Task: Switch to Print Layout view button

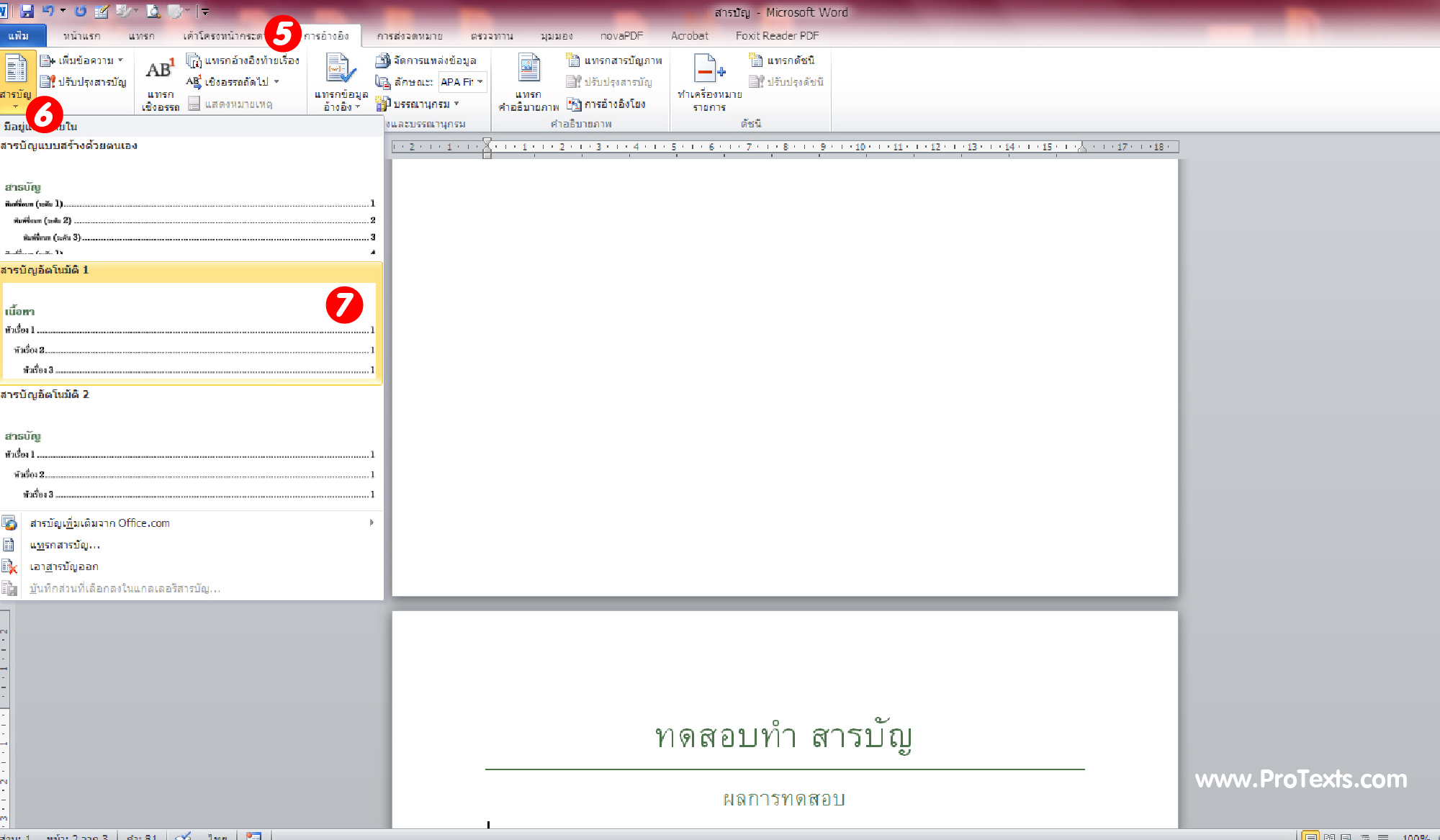Action: [1310, 836]
